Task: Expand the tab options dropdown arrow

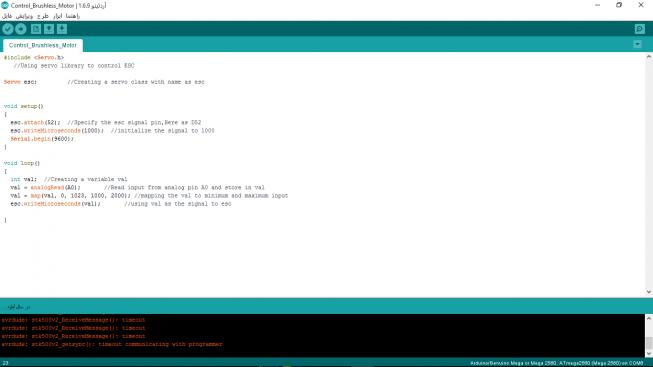Action: (637, 44)
